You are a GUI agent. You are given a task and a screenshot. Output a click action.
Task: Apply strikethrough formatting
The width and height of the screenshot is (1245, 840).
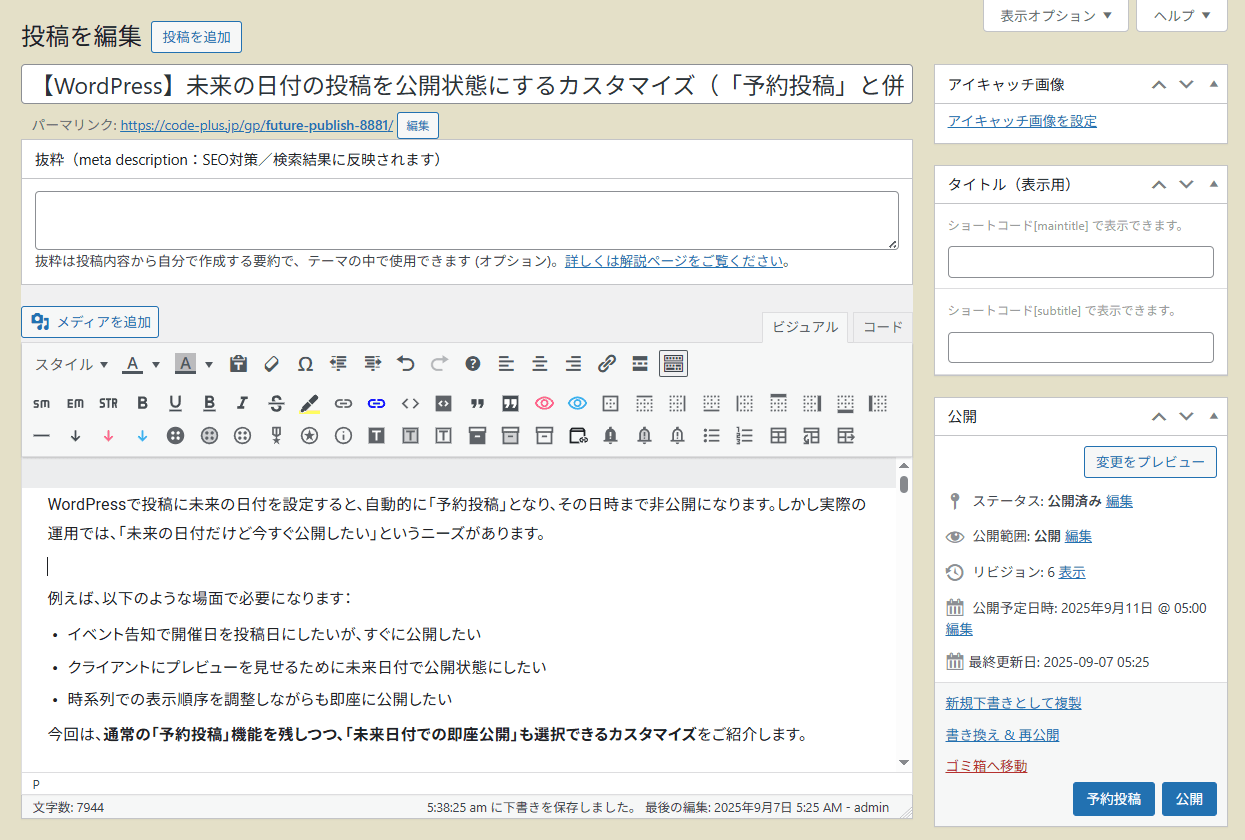point(276,404)
